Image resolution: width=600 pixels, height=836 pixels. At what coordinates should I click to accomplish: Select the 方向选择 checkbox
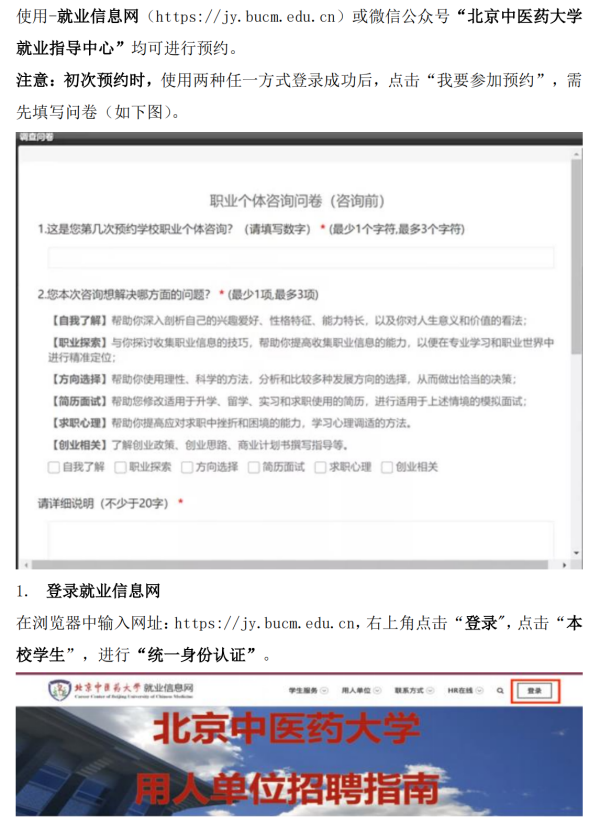point(187,466)
